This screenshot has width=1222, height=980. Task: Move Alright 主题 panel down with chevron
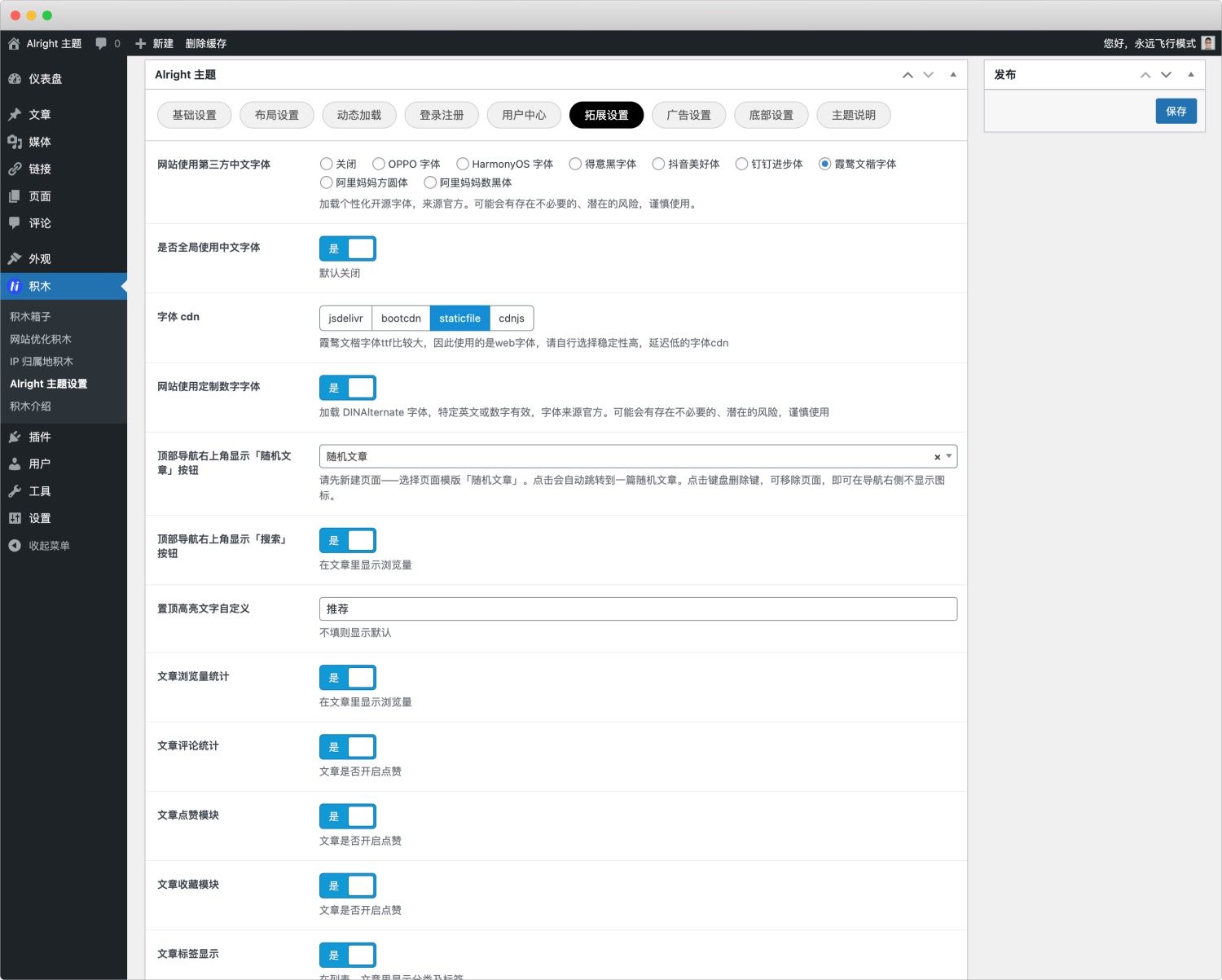pyautogui.click(x=928, y=75)
